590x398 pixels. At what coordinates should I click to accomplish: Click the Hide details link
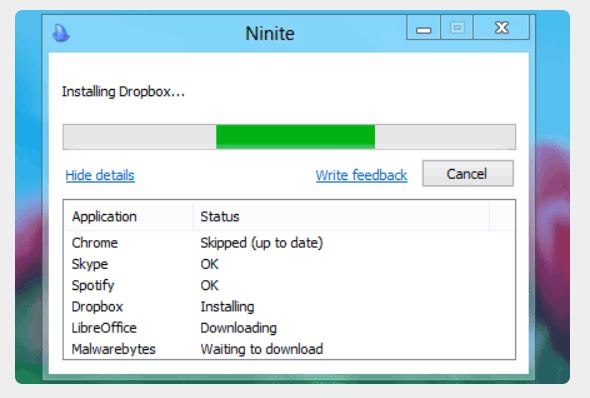coord(100,175)
